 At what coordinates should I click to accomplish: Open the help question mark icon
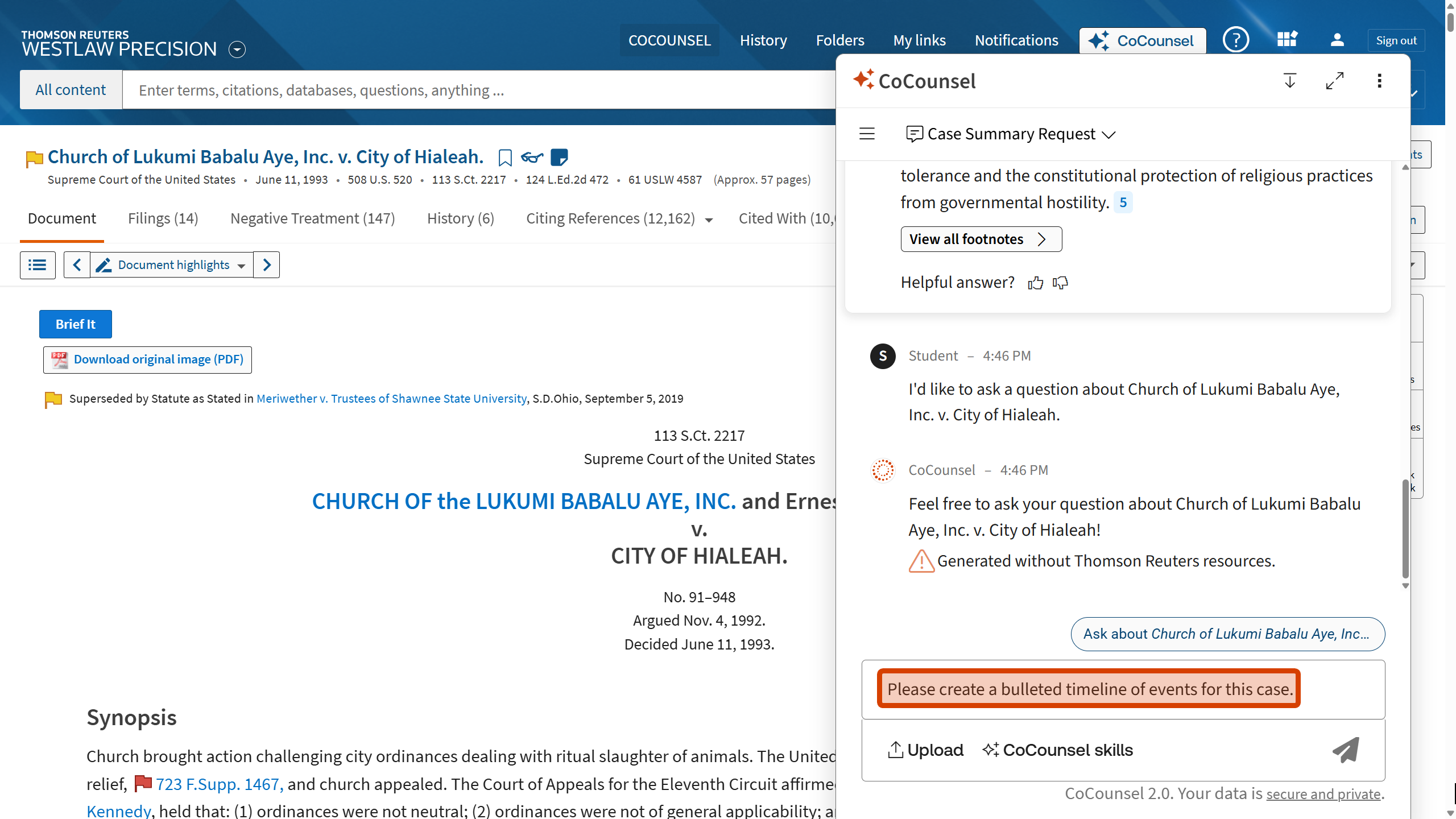pos(1236,40)
